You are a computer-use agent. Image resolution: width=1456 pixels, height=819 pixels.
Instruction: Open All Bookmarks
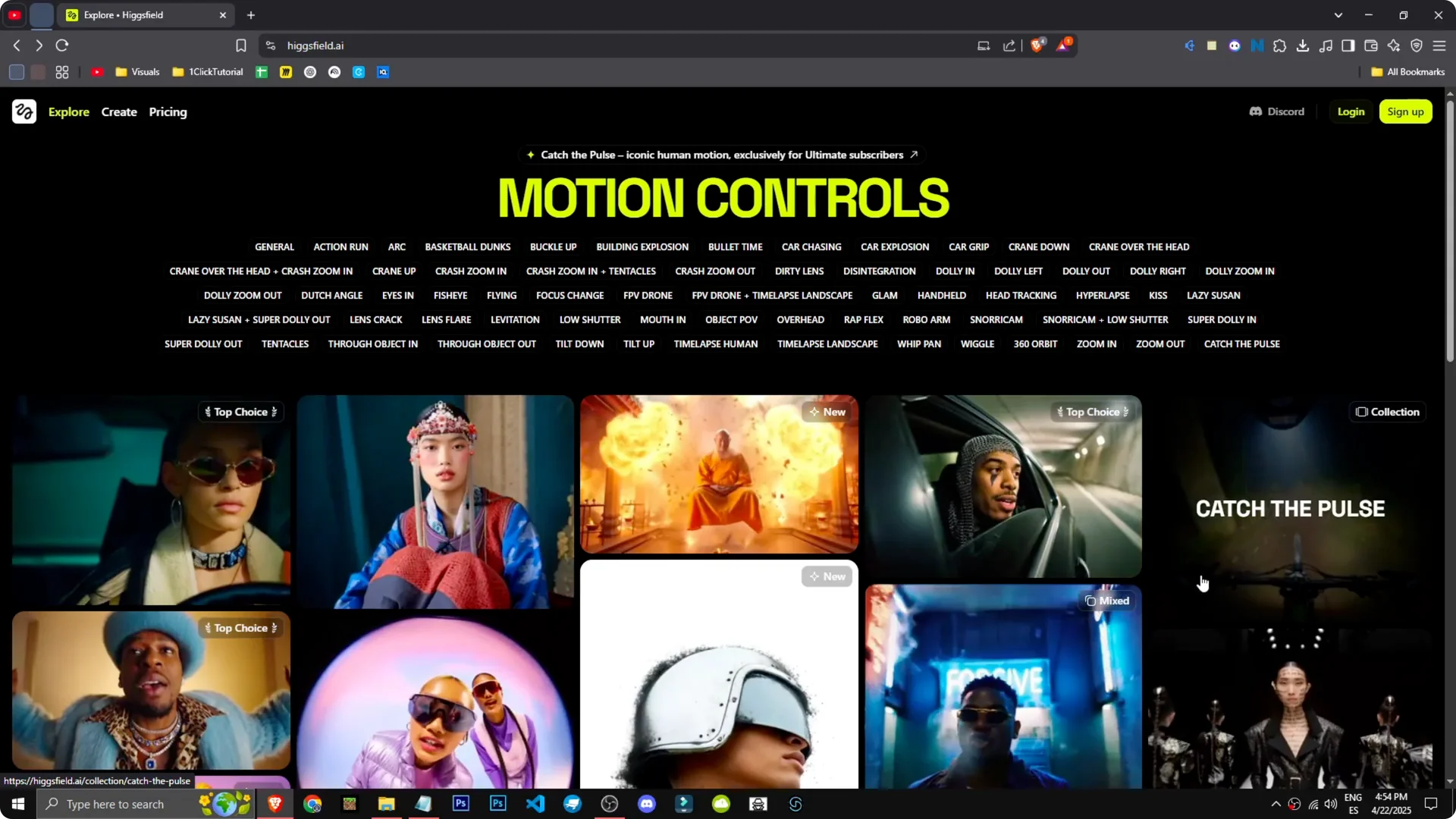click(1407, 71)
